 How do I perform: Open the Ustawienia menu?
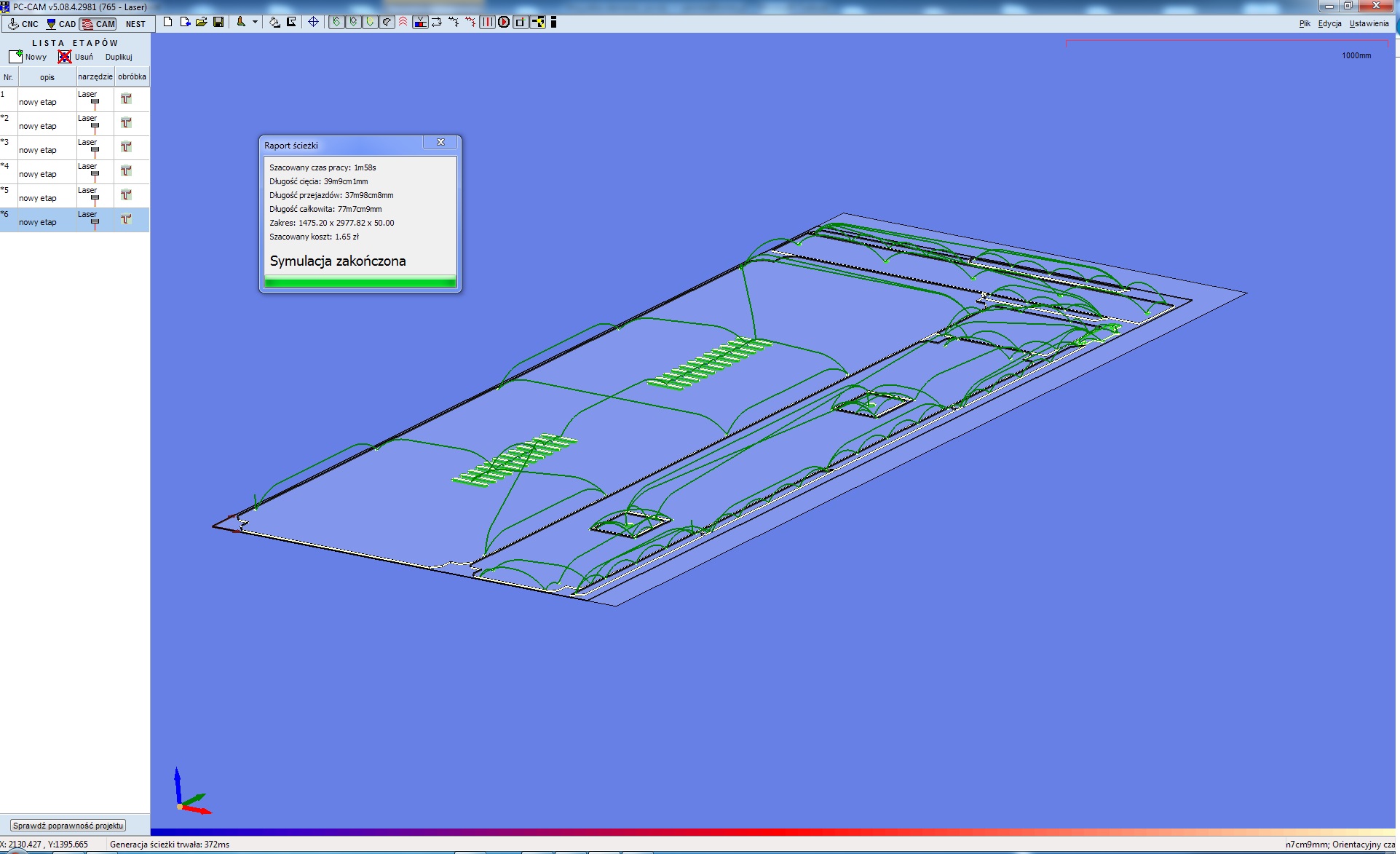point(1369,23)
